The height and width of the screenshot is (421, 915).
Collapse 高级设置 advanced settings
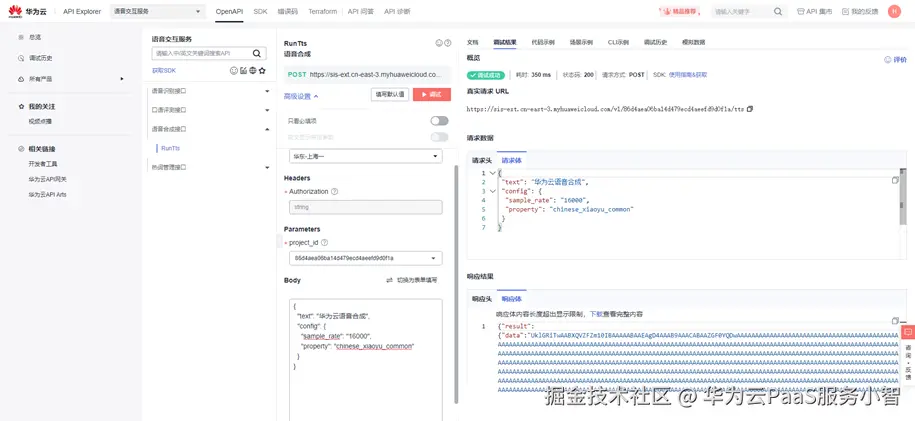coord(301,96)
